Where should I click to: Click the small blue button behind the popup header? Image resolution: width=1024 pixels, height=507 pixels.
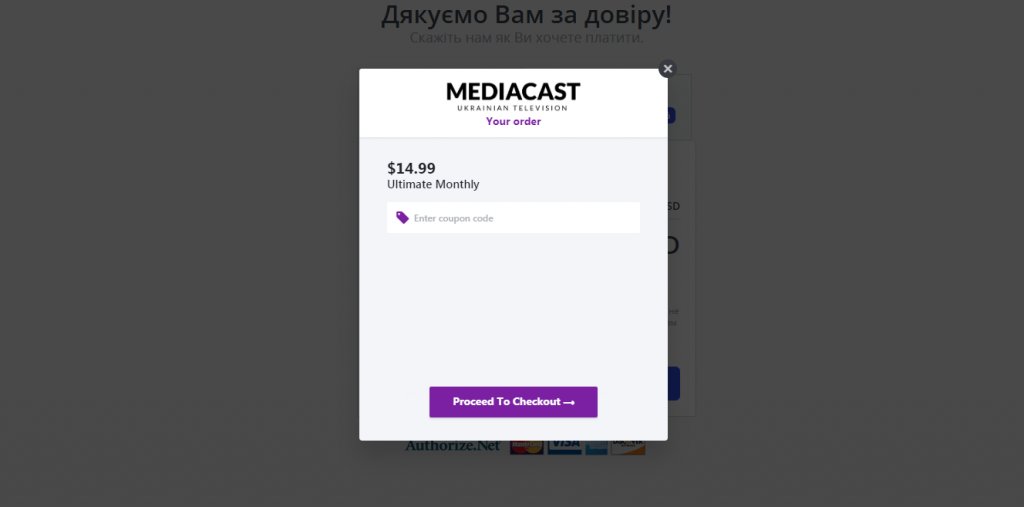coord(671,116)
